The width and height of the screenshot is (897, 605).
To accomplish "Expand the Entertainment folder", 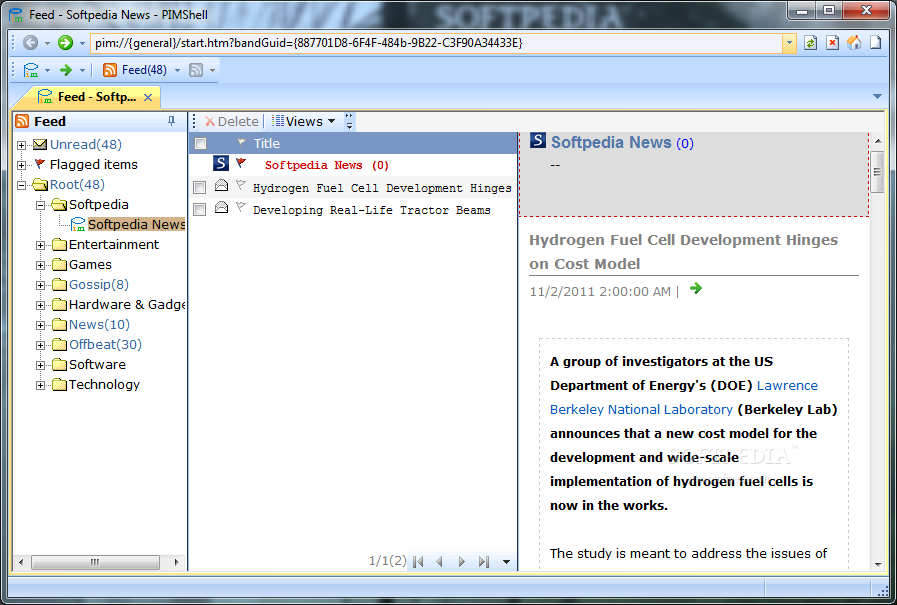I will pyautogui.click(x=41, y=245).
